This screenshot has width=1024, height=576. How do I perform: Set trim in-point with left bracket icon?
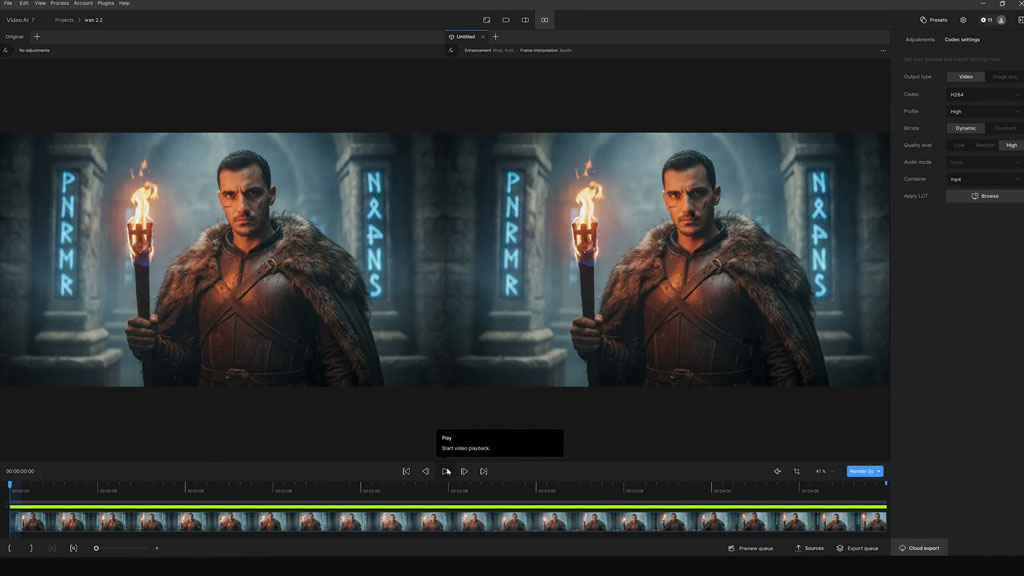coord(10,548)
